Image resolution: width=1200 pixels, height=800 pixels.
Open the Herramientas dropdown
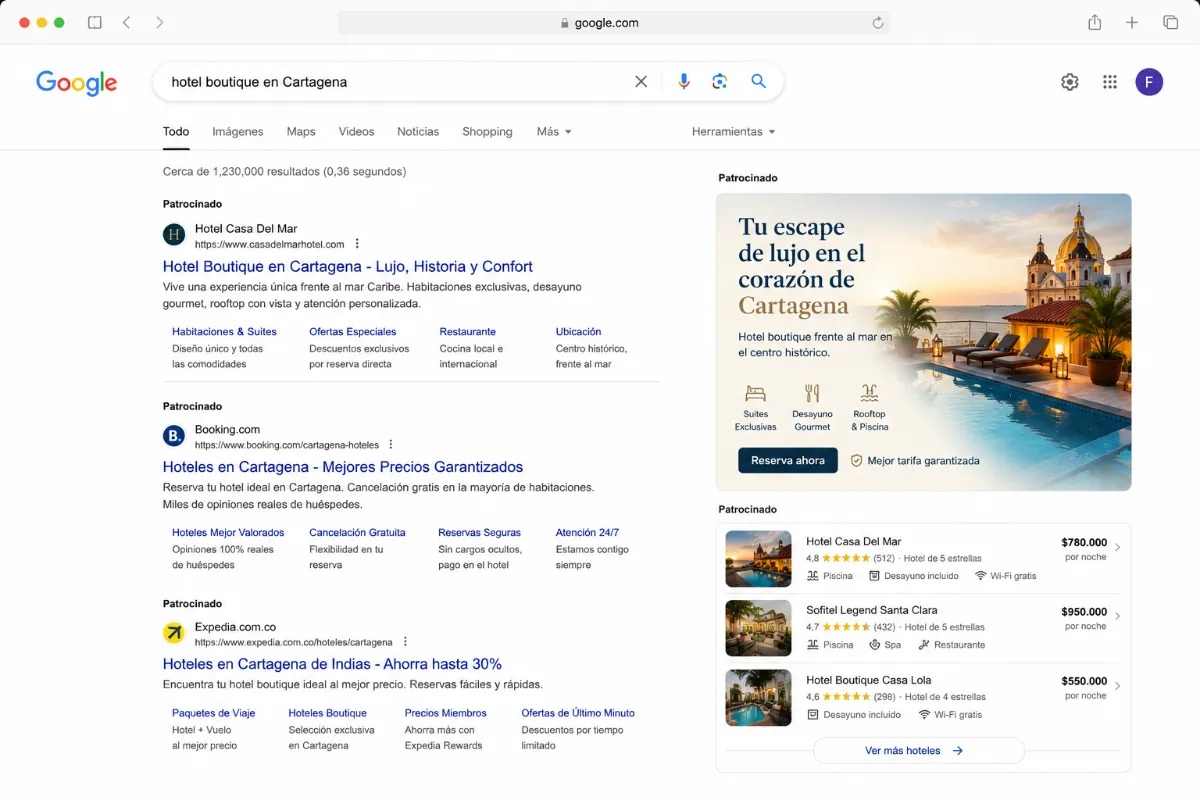733,132
